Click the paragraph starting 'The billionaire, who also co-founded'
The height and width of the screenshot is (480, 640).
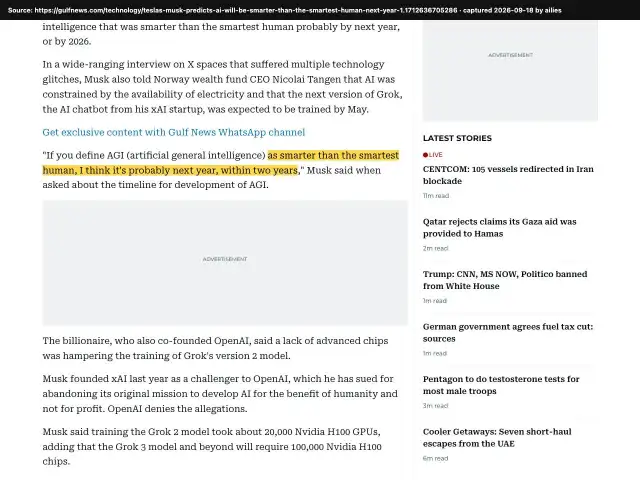[216, 348]
